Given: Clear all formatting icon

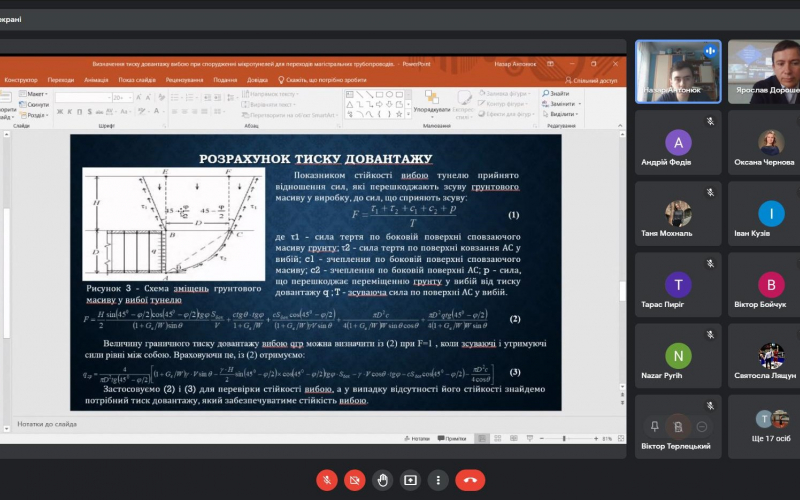Looking at the screenshot, I should pyautogui.click(x=161, y=97).
